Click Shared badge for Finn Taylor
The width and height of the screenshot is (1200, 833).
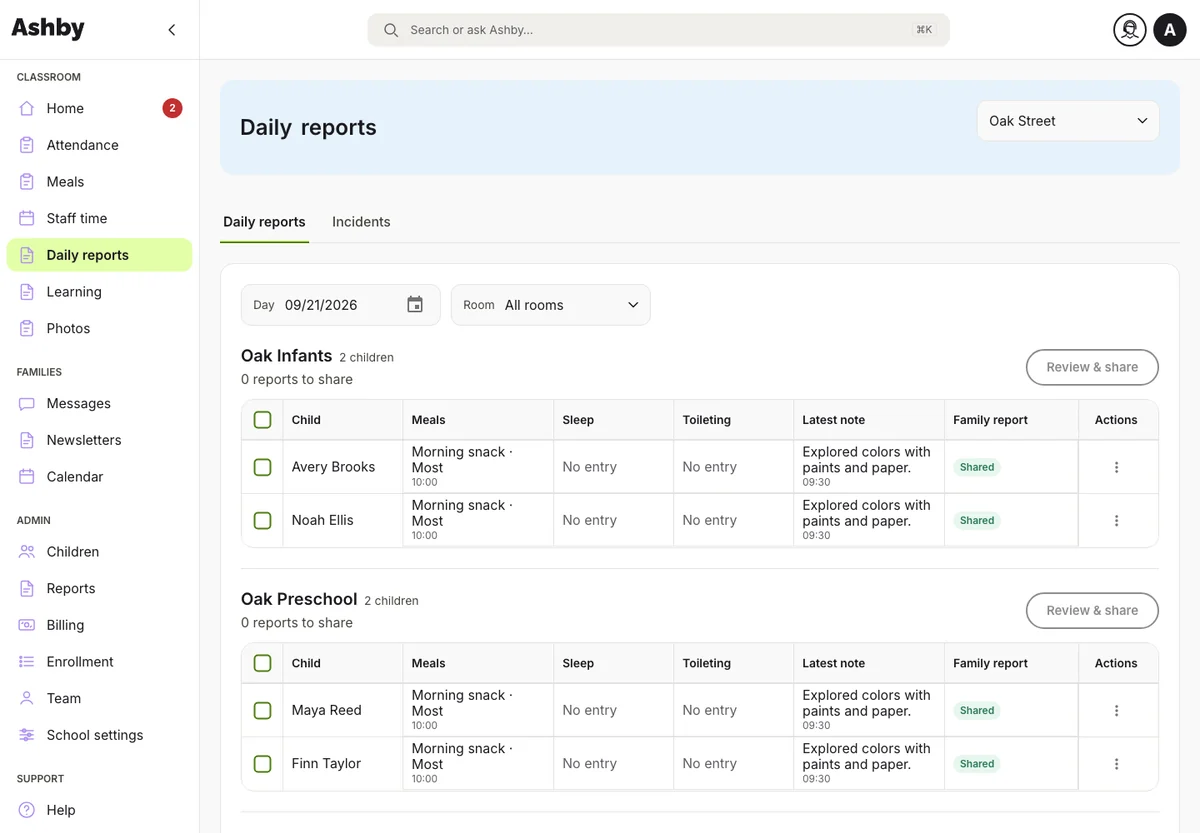pyautogui.click(x=977, y=763)
